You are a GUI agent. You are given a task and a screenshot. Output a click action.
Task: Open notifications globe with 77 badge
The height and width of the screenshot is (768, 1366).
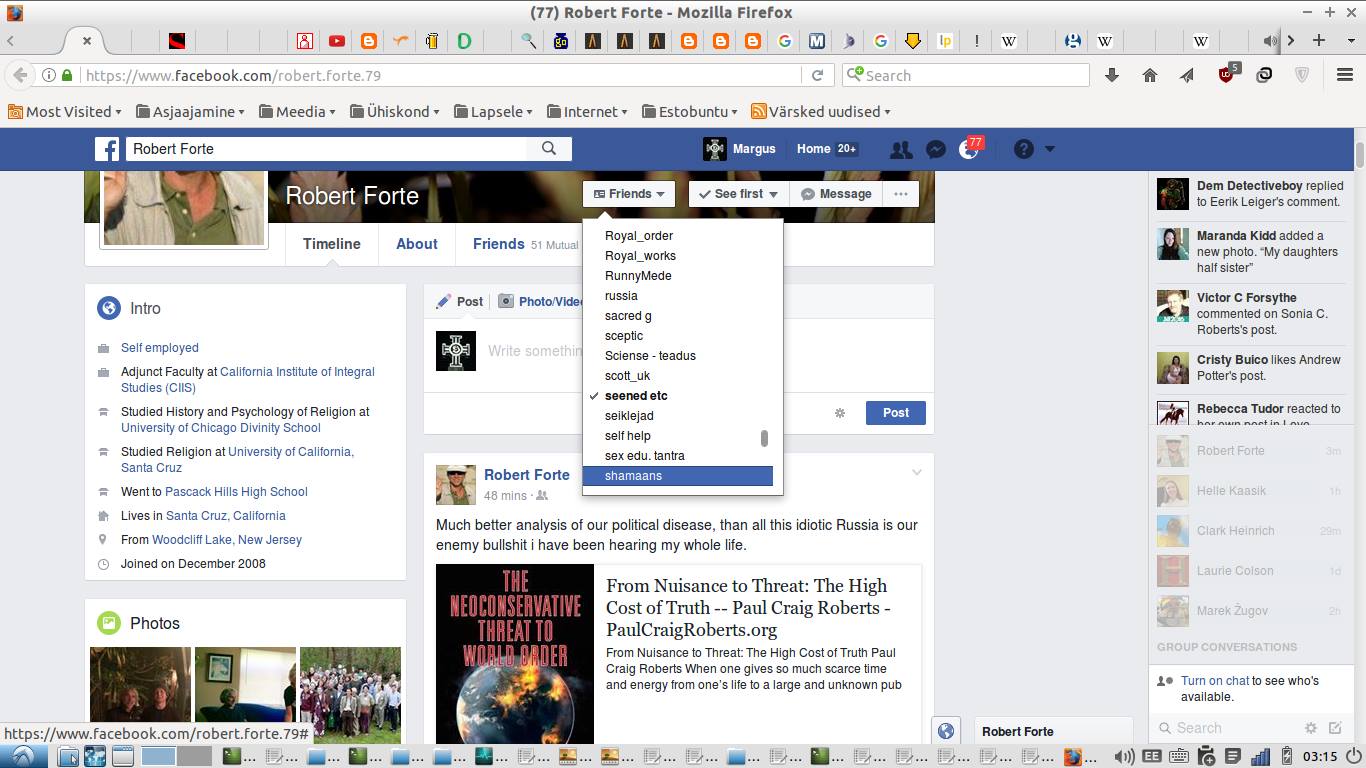coord(969,149)
